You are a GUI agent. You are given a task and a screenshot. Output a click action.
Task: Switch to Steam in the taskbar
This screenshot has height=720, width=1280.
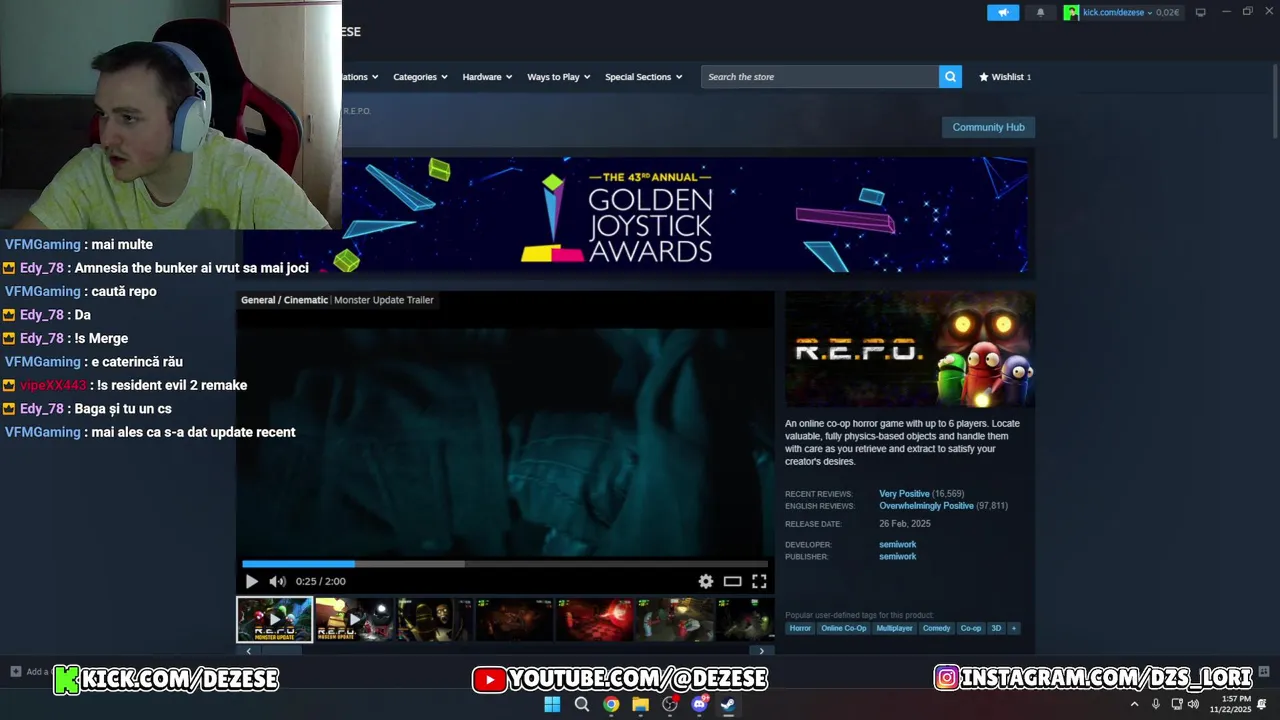(x=728, y=704)
